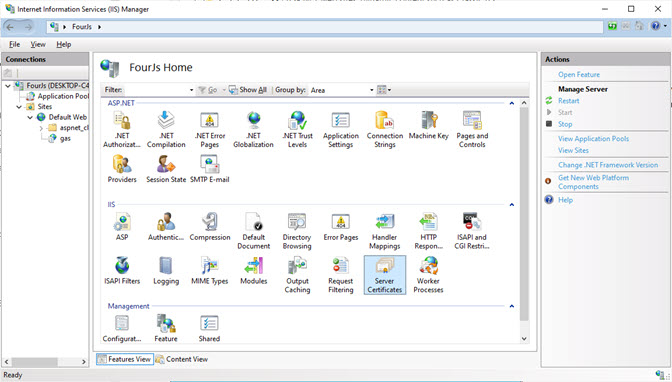The image size is (672, 382).
Task: Click the Open Feature action link
Action: (579, 75)
